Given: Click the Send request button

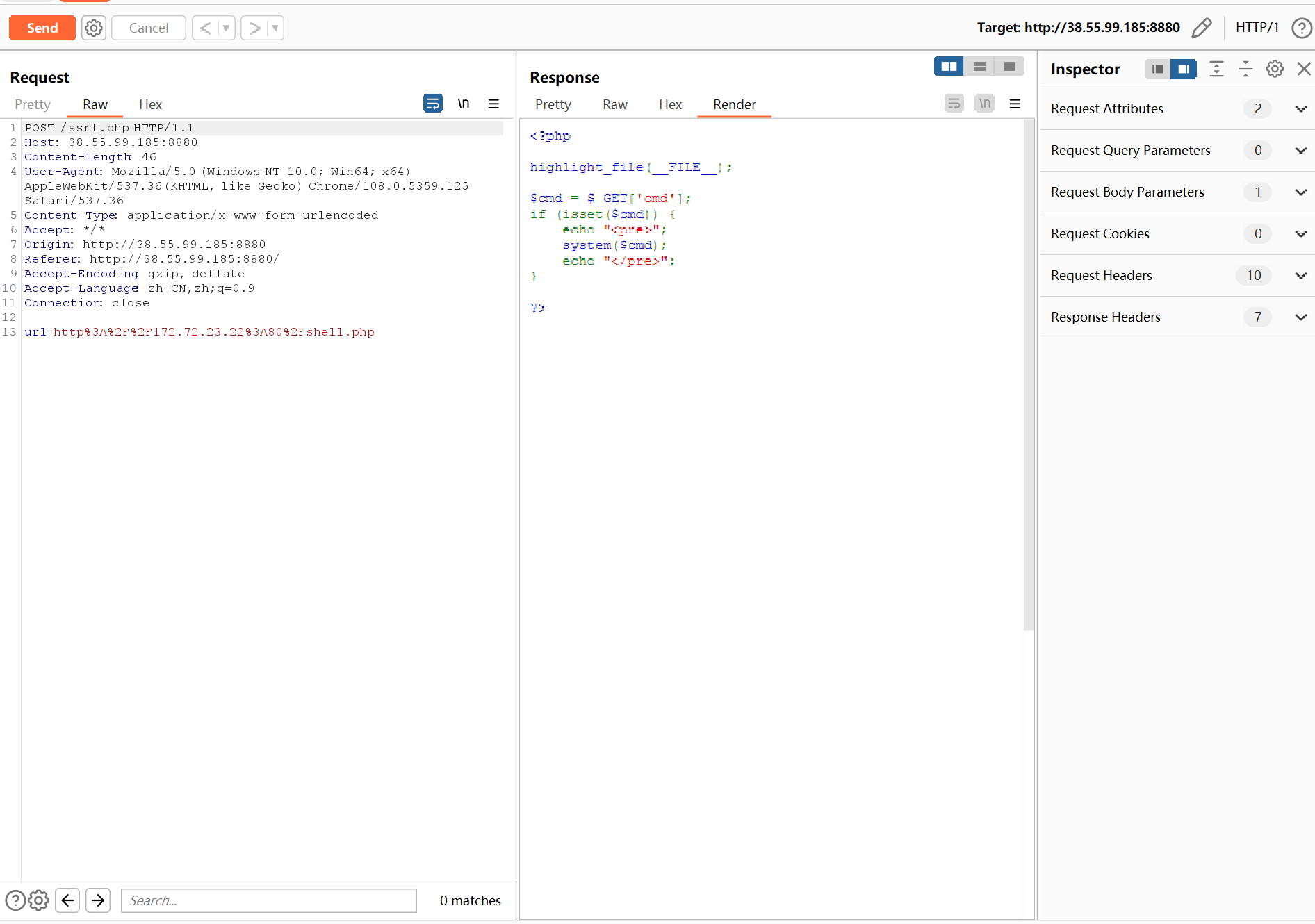Looking at the screenshot, I should click(x=42, y=28).
